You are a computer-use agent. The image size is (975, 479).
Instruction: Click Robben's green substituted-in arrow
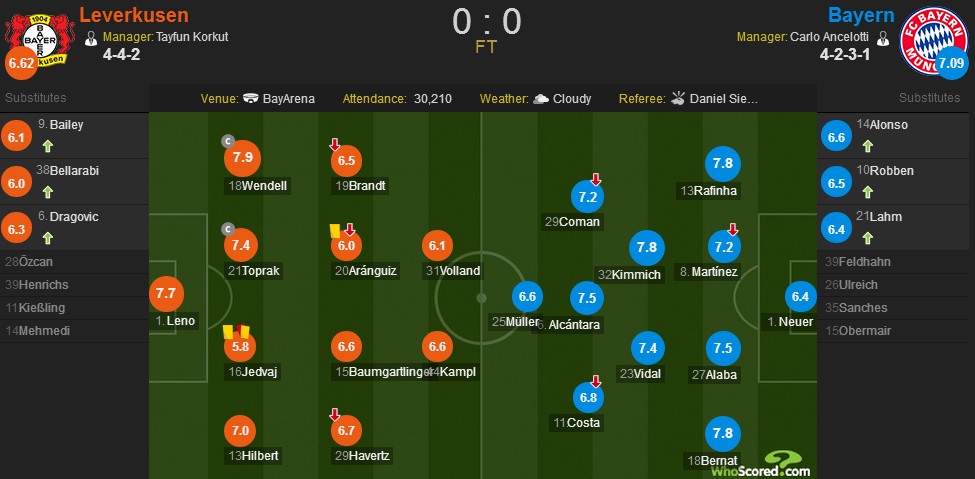(x=867, y=192)
